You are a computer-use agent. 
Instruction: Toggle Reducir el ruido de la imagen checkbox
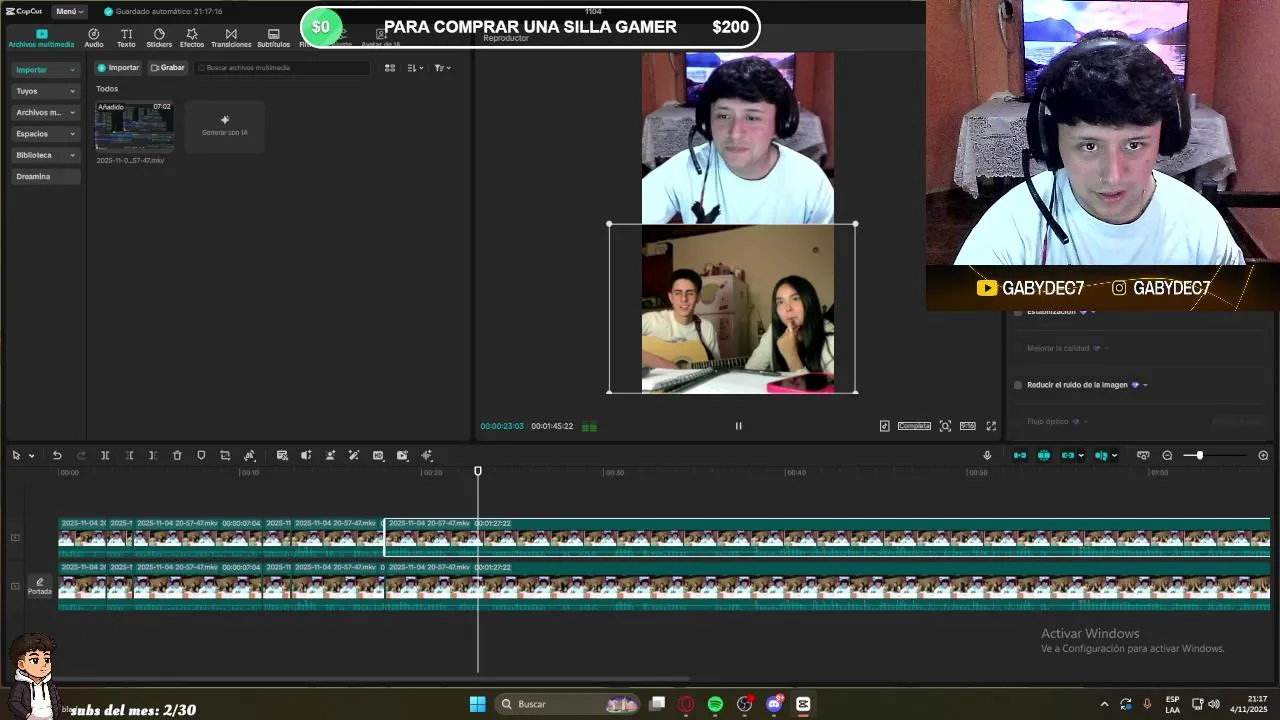tap(1018, 385)
